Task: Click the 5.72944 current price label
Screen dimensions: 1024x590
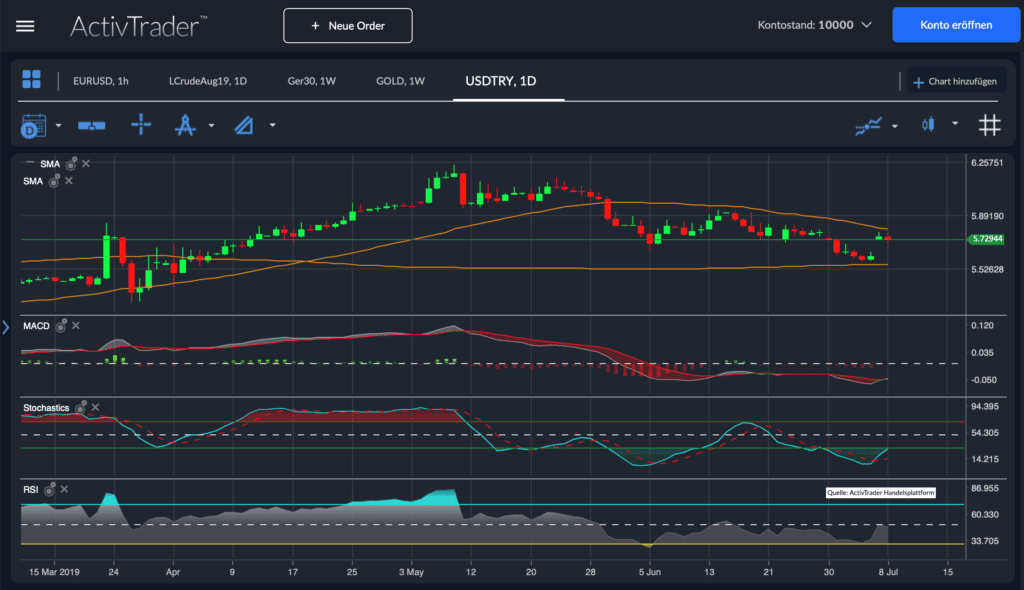Action: click(986, 239)
